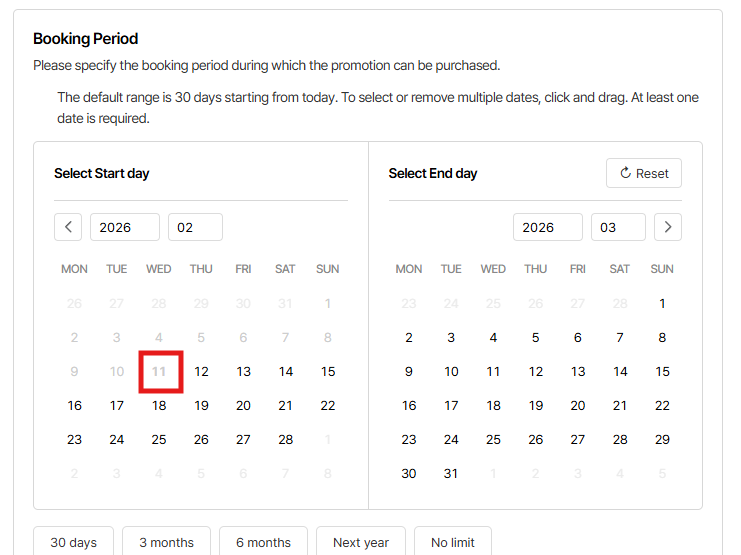Set range with 6 months preset
The image size is (741, 555).
pos(263,542)
